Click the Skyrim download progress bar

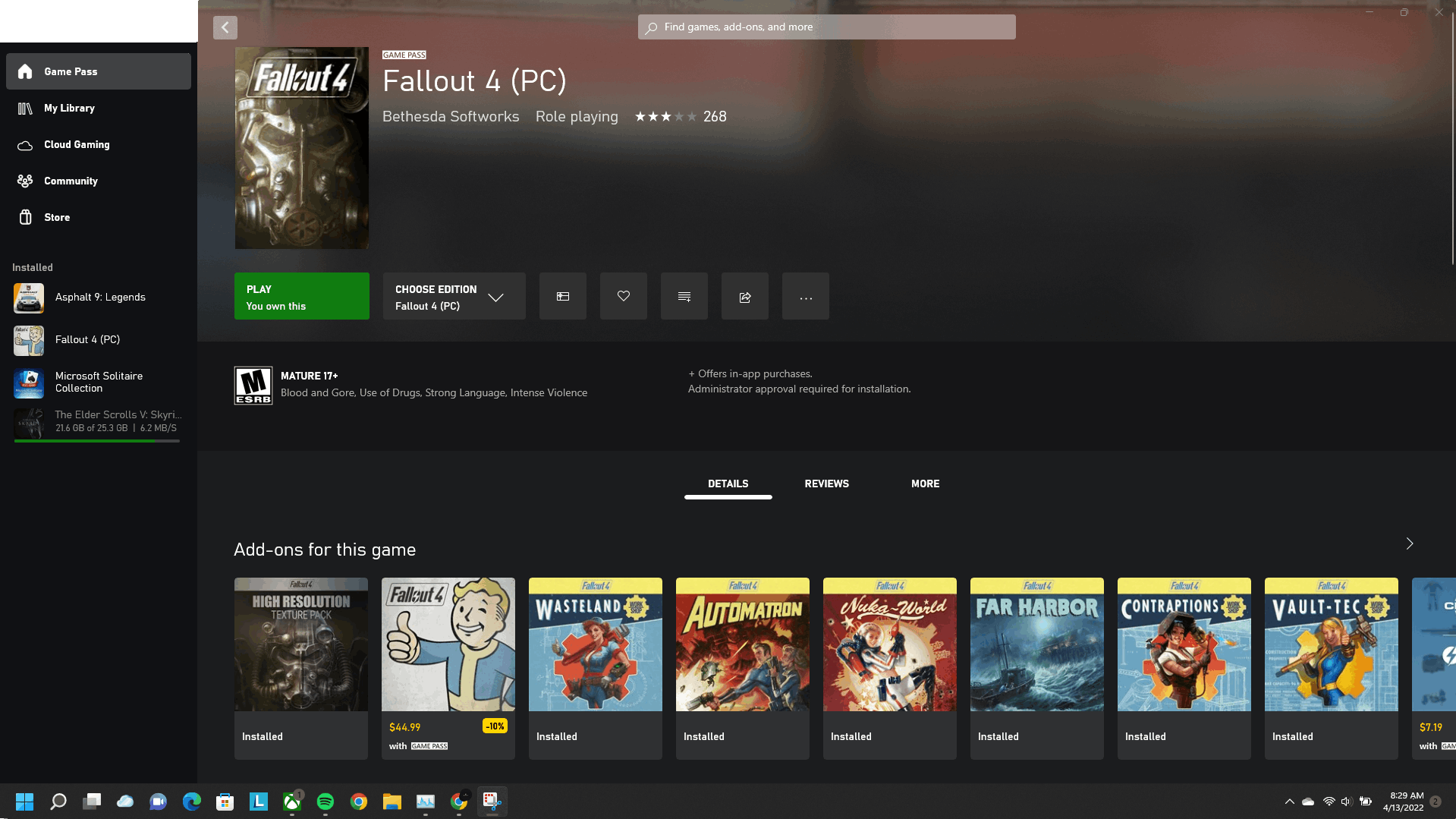click(97, 441)
